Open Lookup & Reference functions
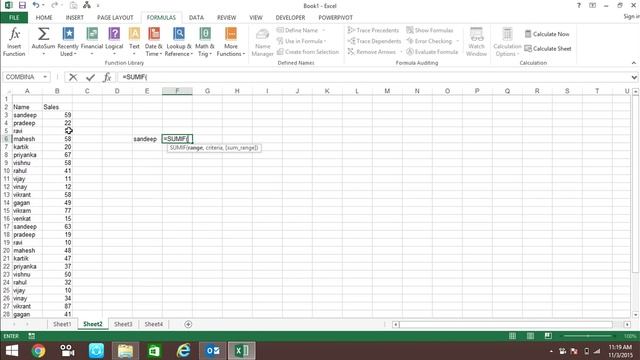 [x=179, y=42]
